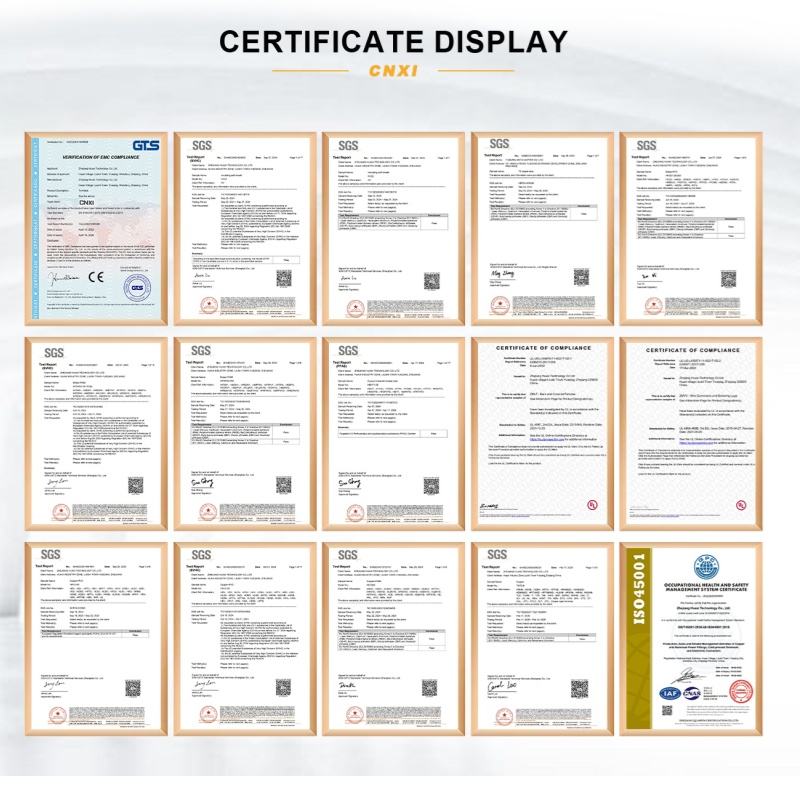Click the CE mark on the GTS certificate
The image size is (800, 800).
(x=96, y=277)
